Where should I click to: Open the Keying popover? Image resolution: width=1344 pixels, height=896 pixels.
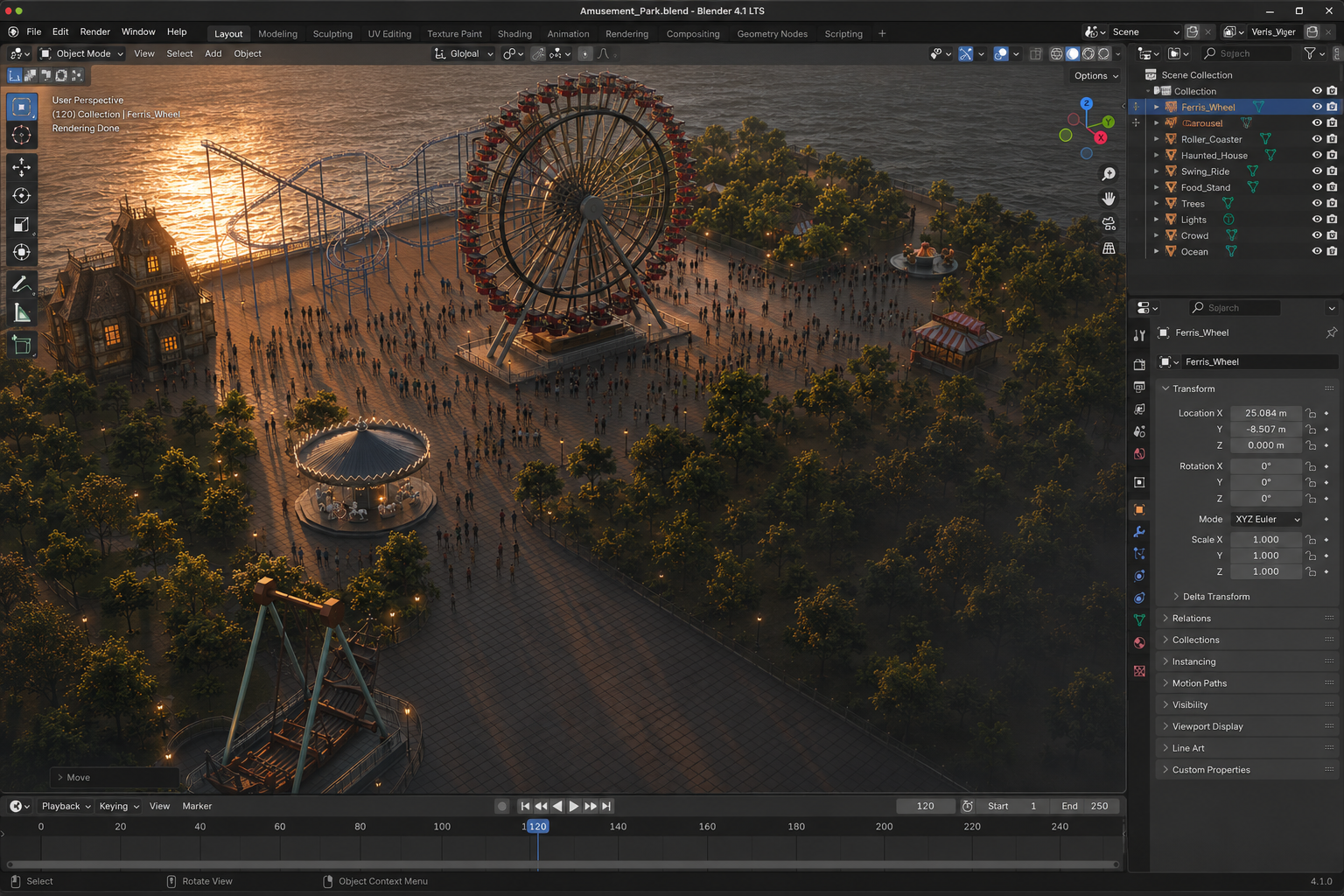point(119,806)
